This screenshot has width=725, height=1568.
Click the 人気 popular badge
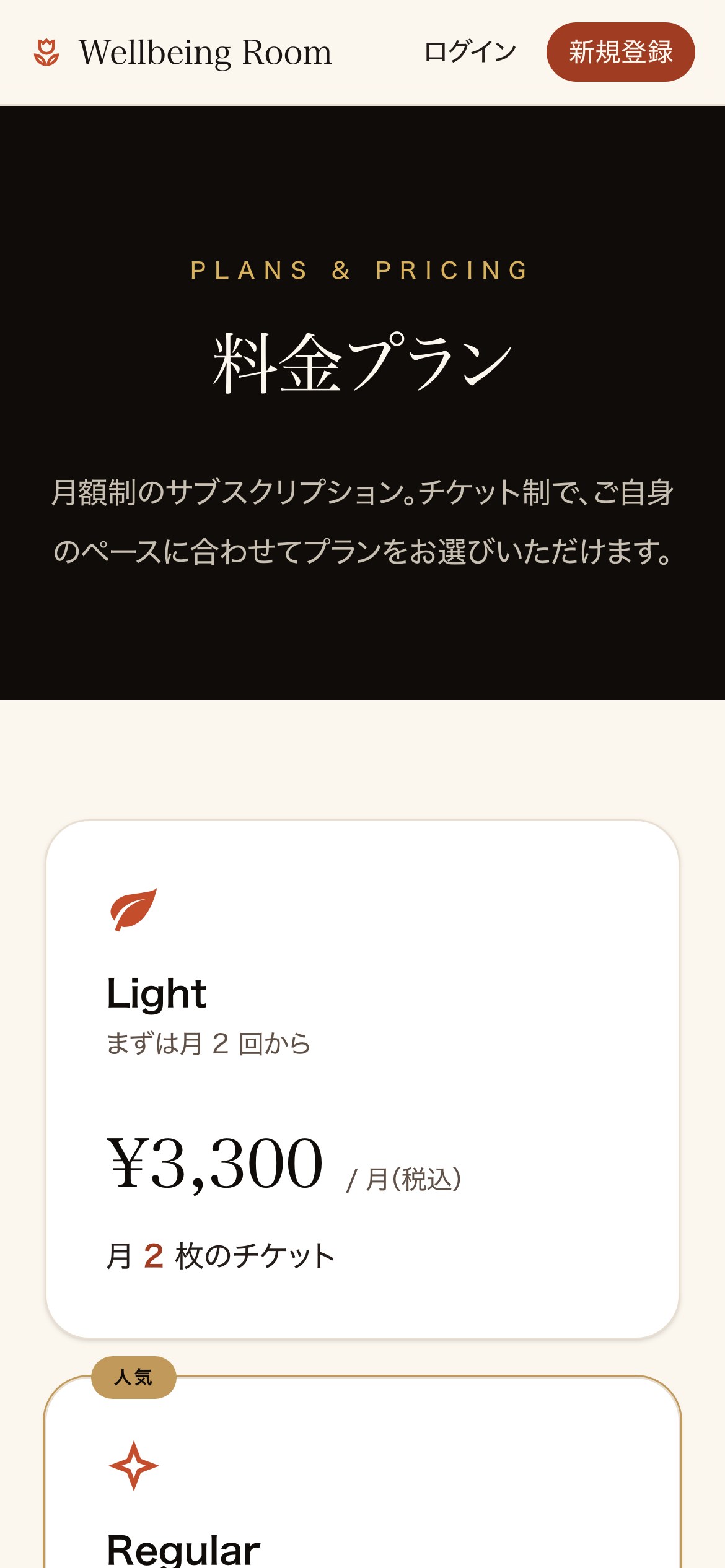coord(134,1377)
